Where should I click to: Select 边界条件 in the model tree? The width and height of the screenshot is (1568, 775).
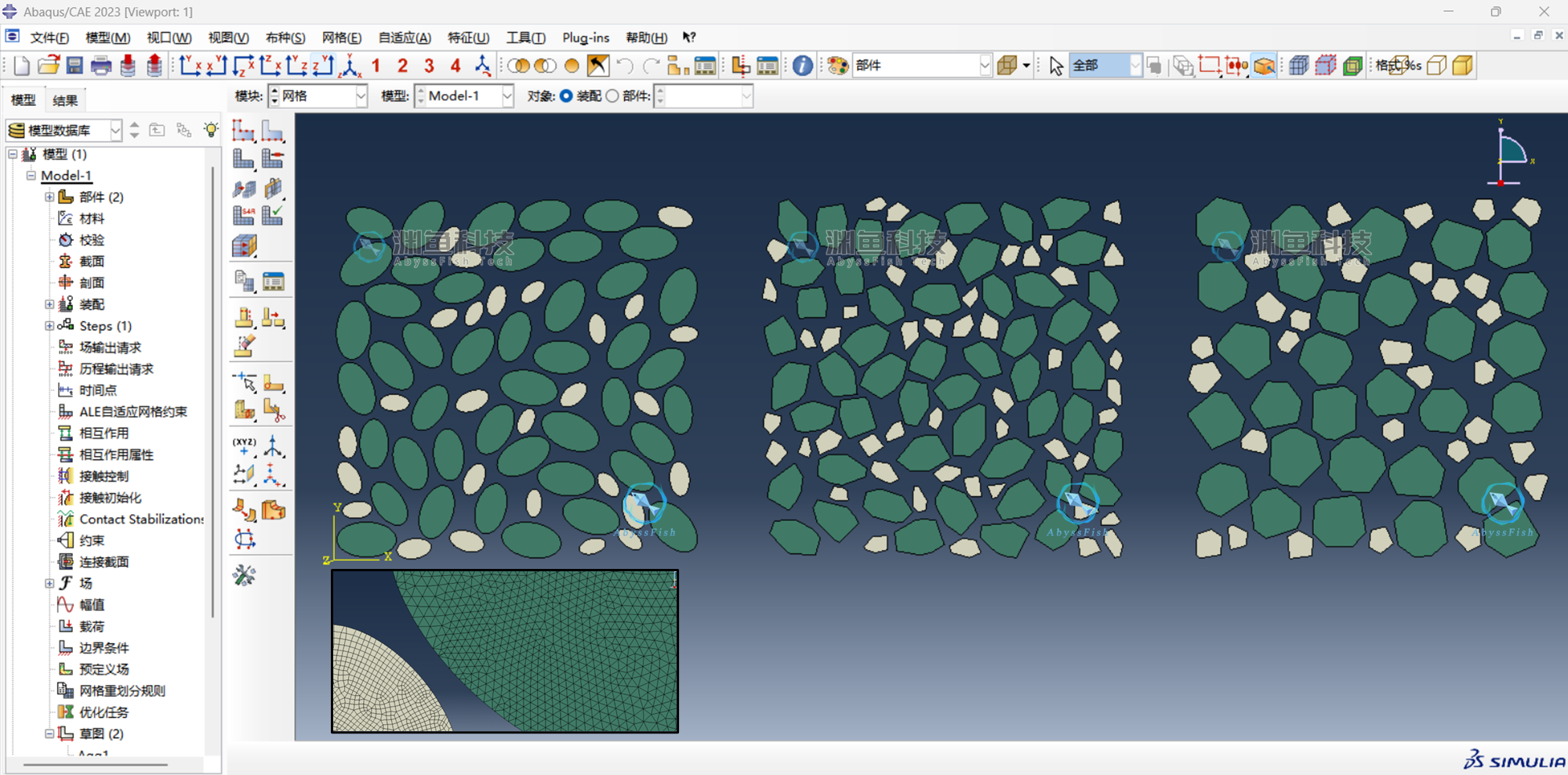[103, 648]
